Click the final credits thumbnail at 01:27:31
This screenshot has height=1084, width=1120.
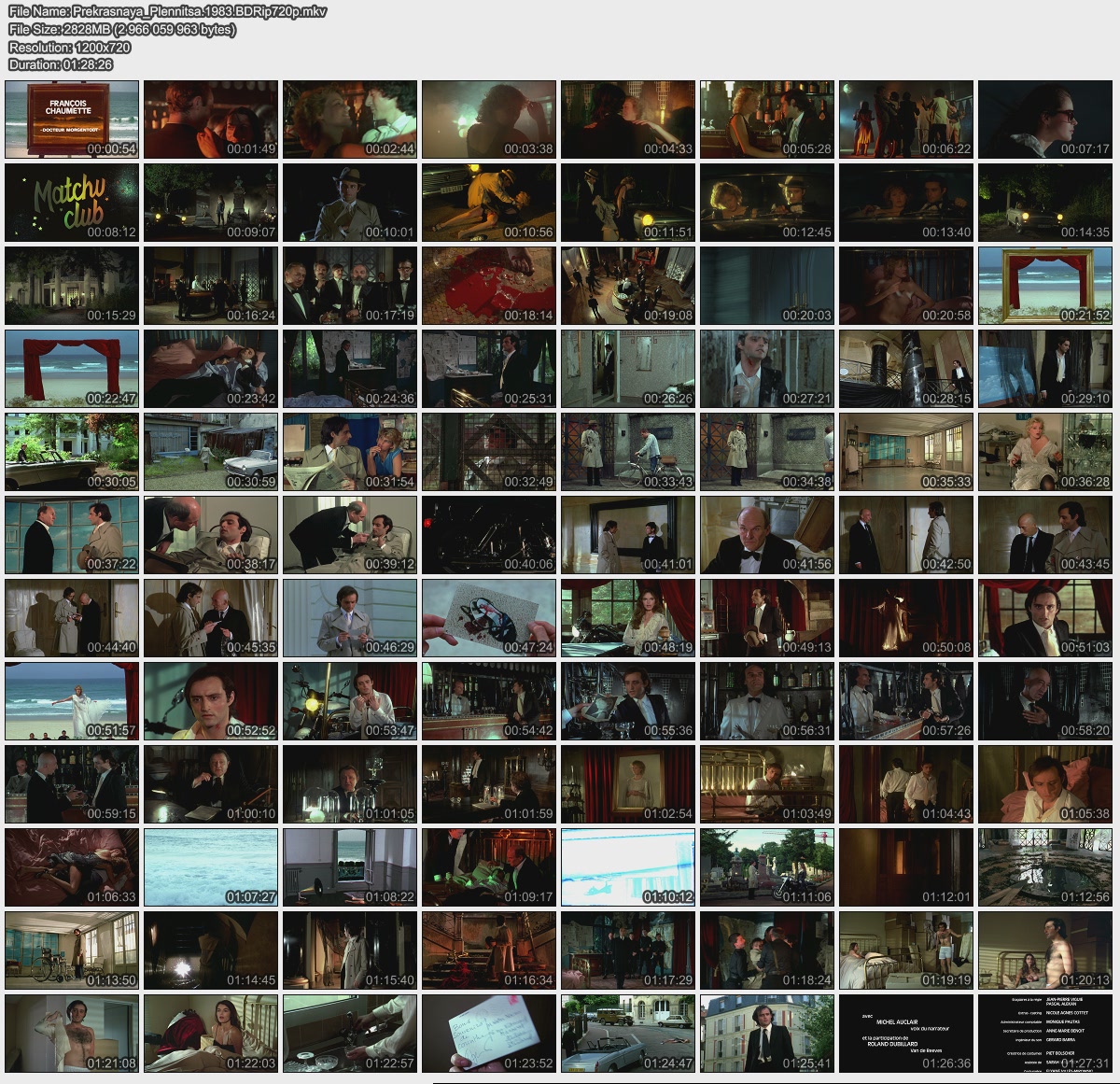point(1044,1034)
